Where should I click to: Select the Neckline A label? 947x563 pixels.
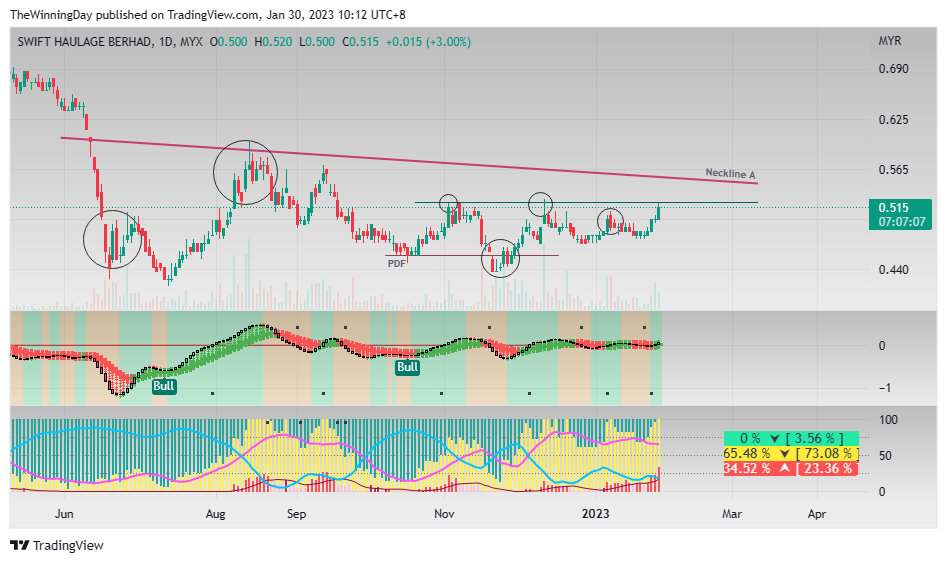click(x=730, y=173)
